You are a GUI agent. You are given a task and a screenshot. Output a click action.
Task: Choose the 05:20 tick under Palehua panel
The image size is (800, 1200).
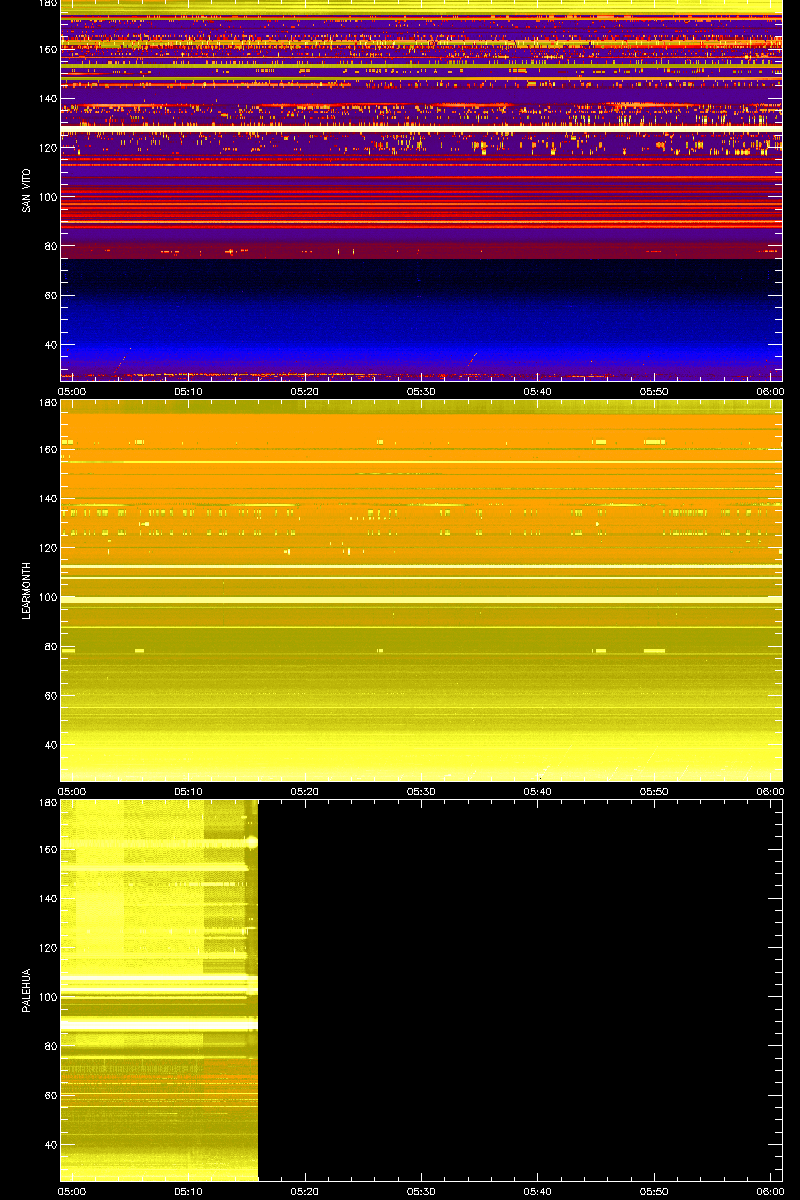point(305,1191)
